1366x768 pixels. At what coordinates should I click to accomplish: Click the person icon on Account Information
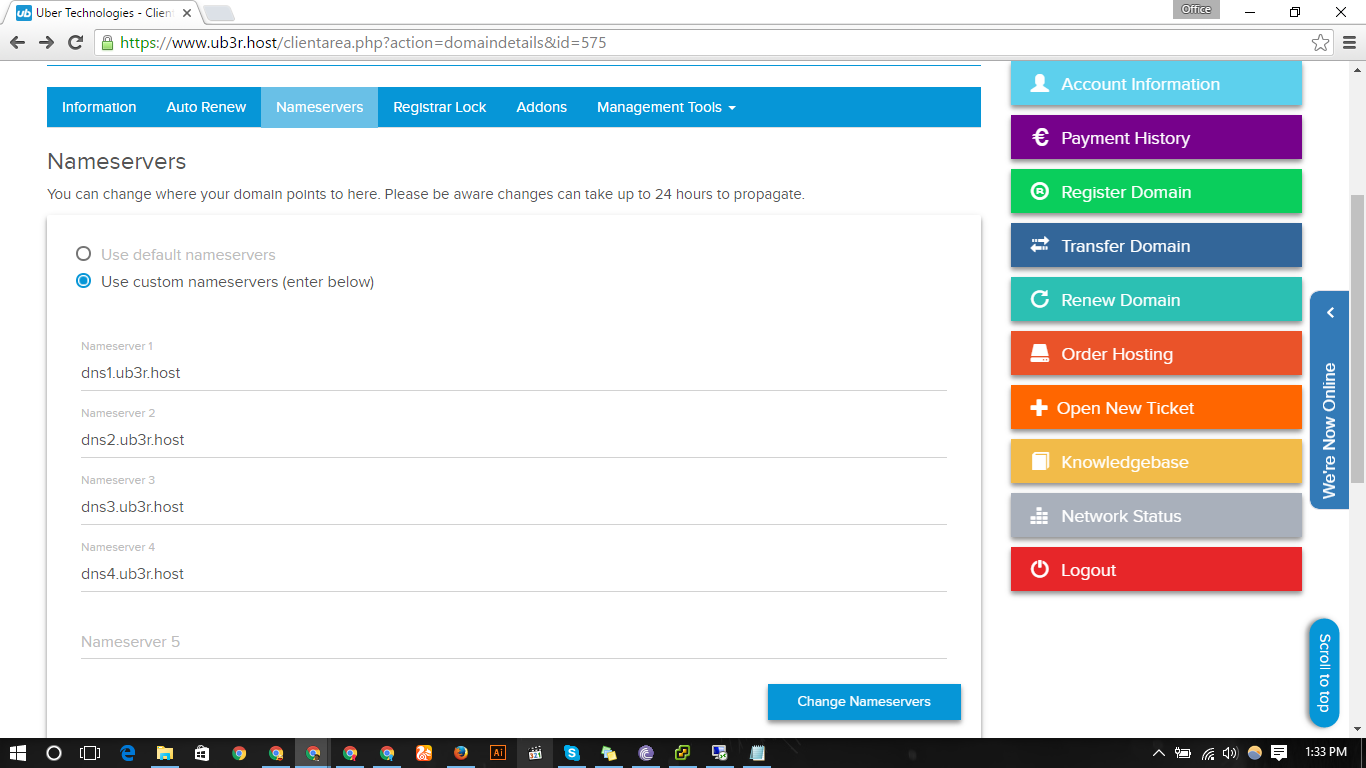(1040, 84)
